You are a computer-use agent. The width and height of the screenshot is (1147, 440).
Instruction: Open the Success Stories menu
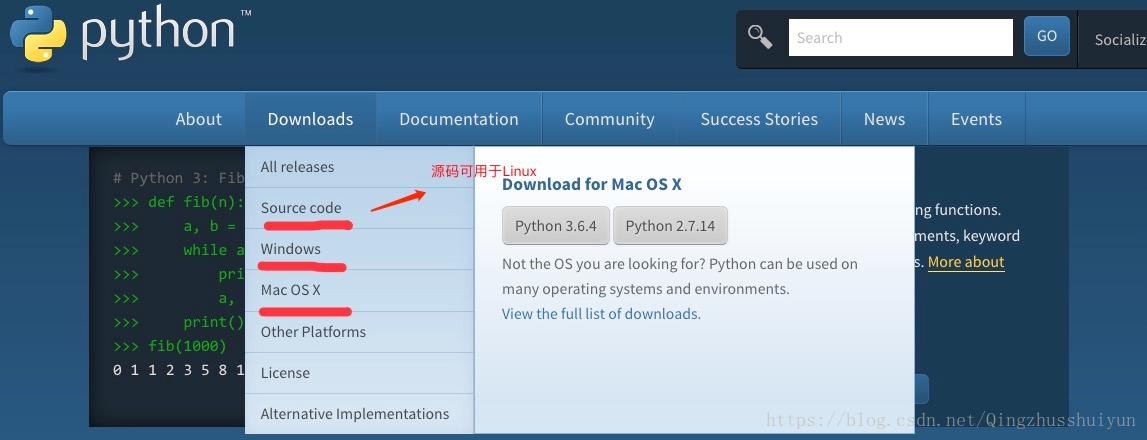(x=759, y=119)
